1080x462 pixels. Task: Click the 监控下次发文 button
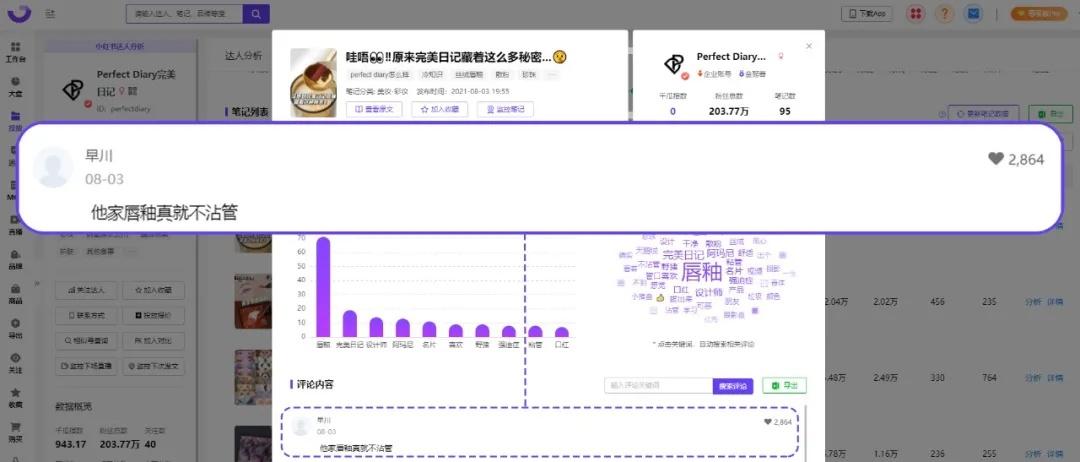pyautogui.click(x=154, y=366)
